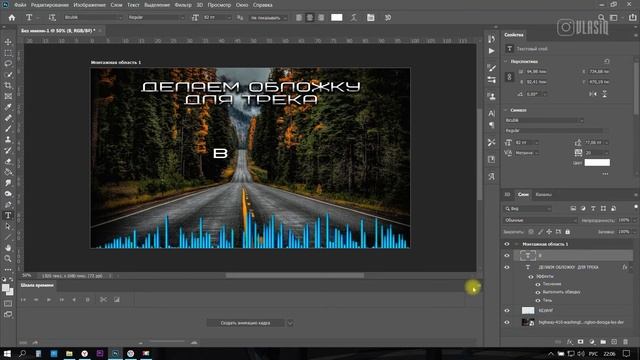This screenshot has height=360, width=640.
Task: Collapse the Символ section in Properties
Action: (506, 110)
